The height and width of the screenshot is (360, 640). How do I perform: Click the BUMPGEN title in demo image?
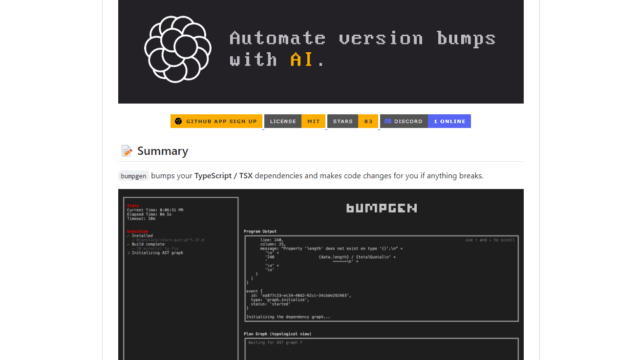382,208
